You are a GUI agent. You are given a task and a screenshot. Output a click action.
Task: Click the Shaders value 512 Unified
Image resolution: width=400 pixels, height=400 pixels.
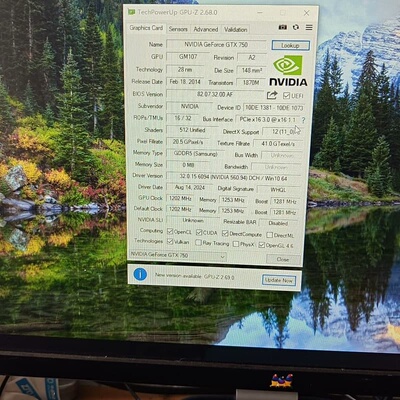click(192, 130)
